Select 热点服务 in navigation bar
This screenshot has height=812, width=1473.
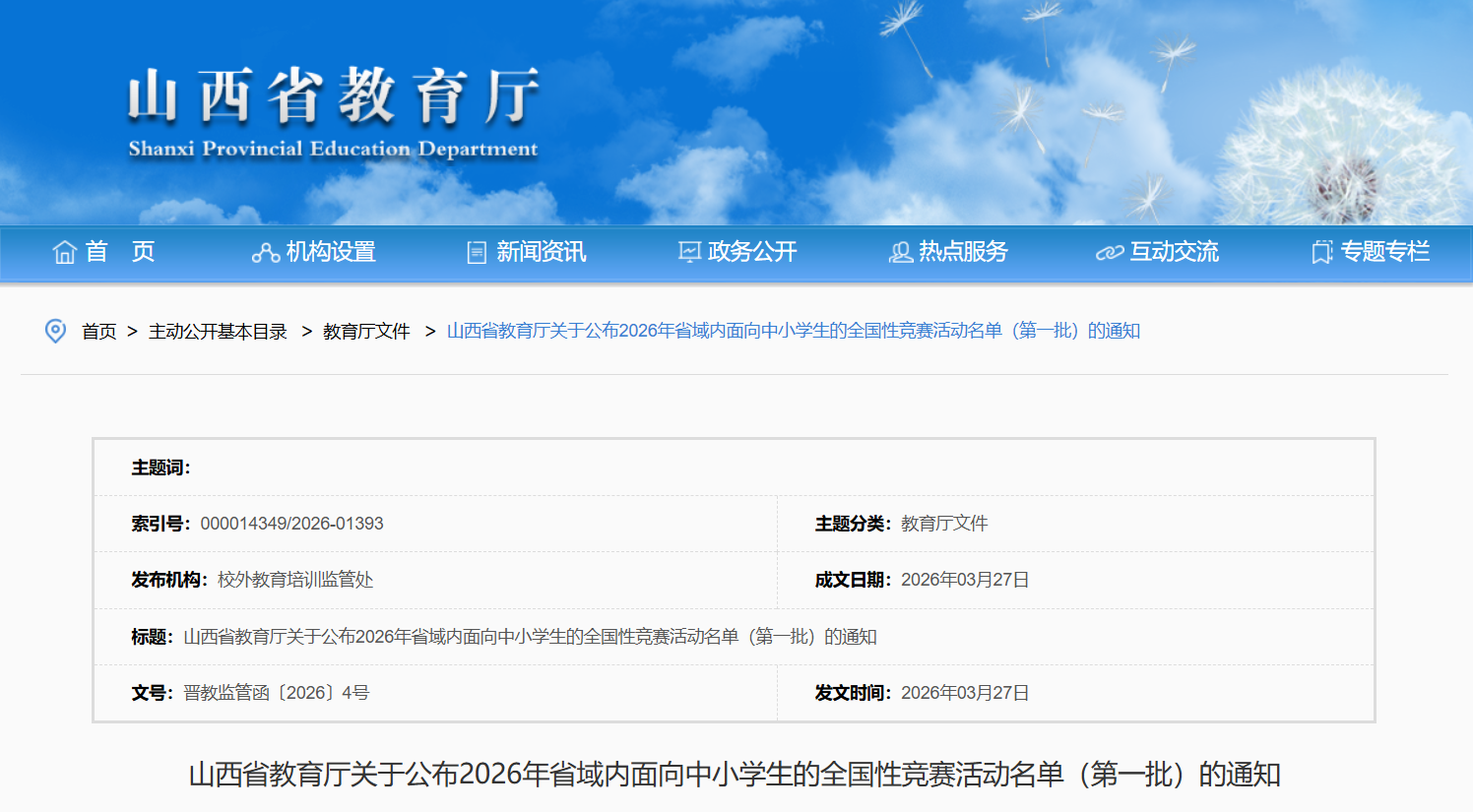963,252
